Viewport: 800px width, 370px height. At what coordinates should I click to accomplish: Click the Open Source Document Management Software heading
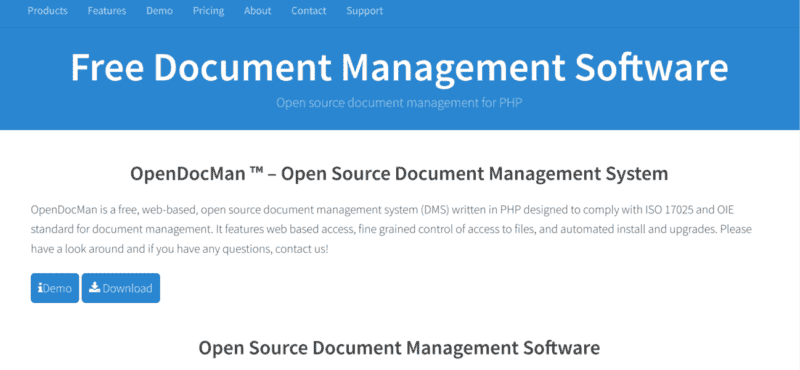(x=399, y=348)
